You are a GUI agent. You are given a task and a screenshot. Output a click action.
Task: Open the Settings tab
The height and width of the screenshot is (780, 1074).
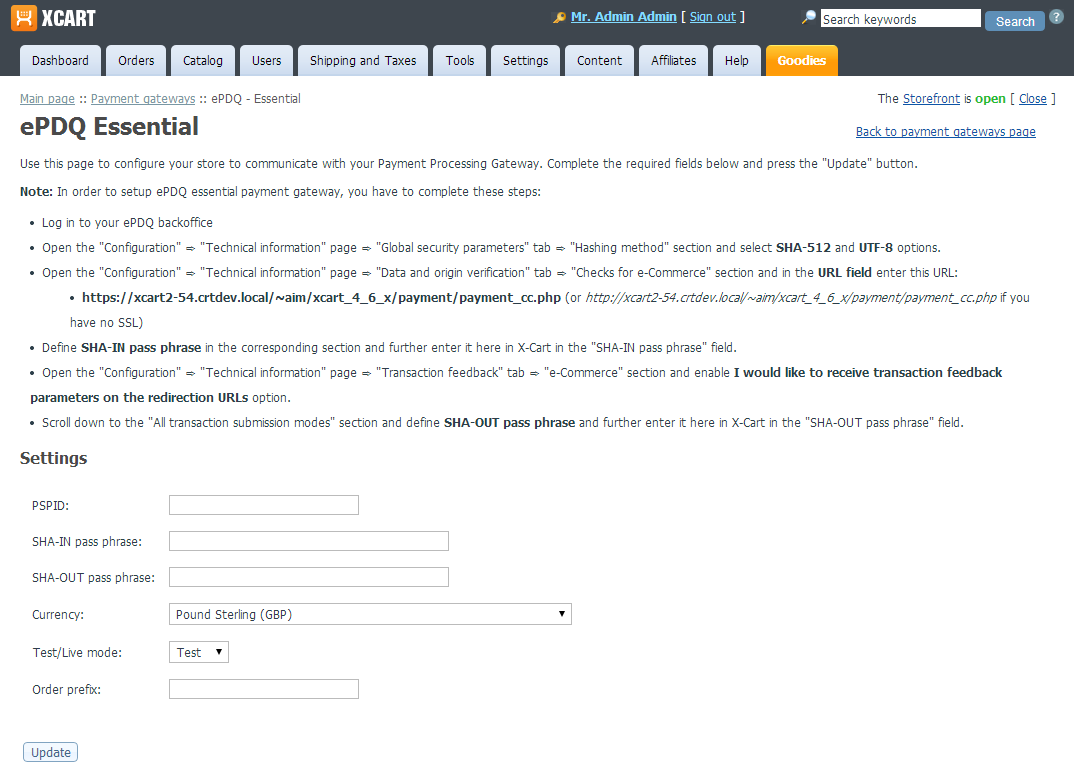(x=525, y=60)
